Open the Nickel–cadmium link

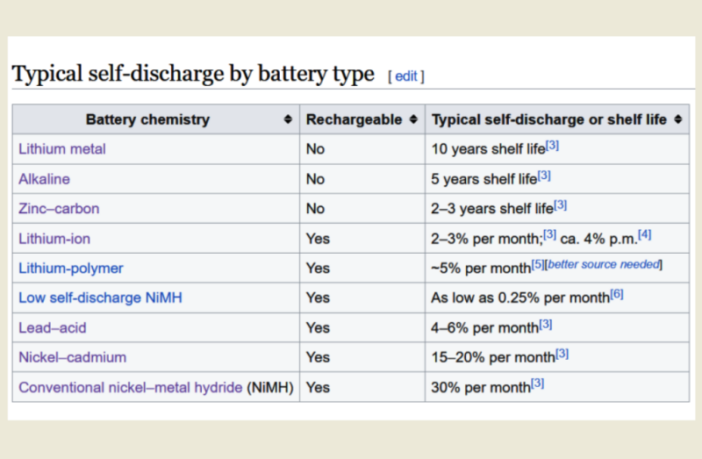(73, 357)
